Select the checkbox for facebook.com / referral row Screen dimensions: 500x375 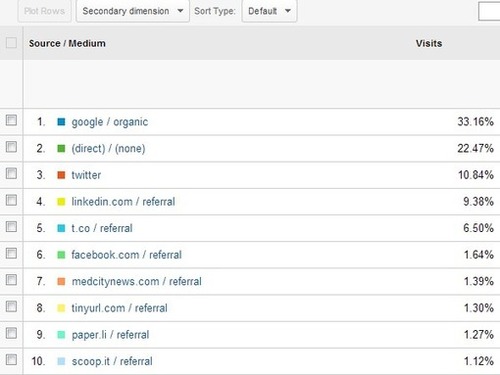click(11, 253)
